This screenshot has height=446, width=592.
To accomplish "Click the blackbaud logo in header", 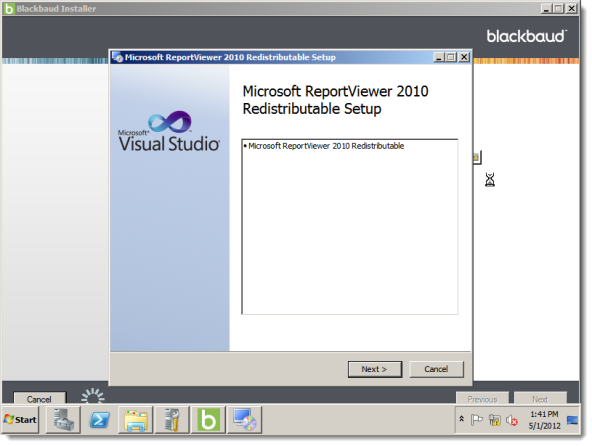I will click(x=527, y=36).
